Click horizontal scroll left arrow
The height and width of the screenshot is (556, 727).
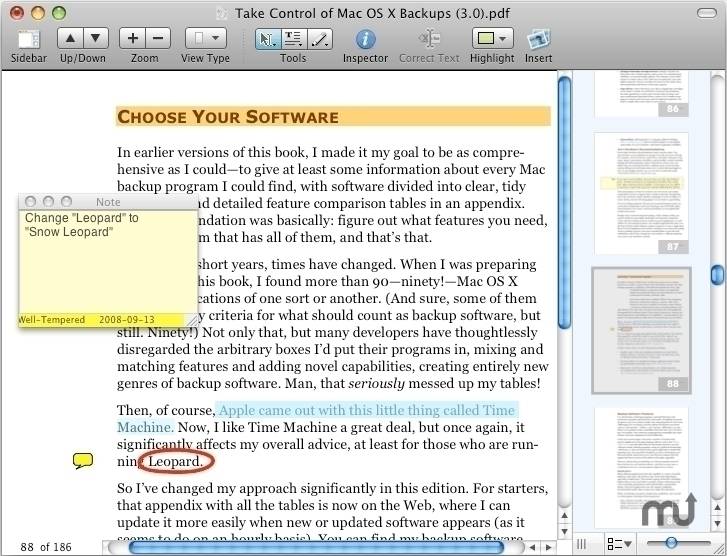[532, 548]
